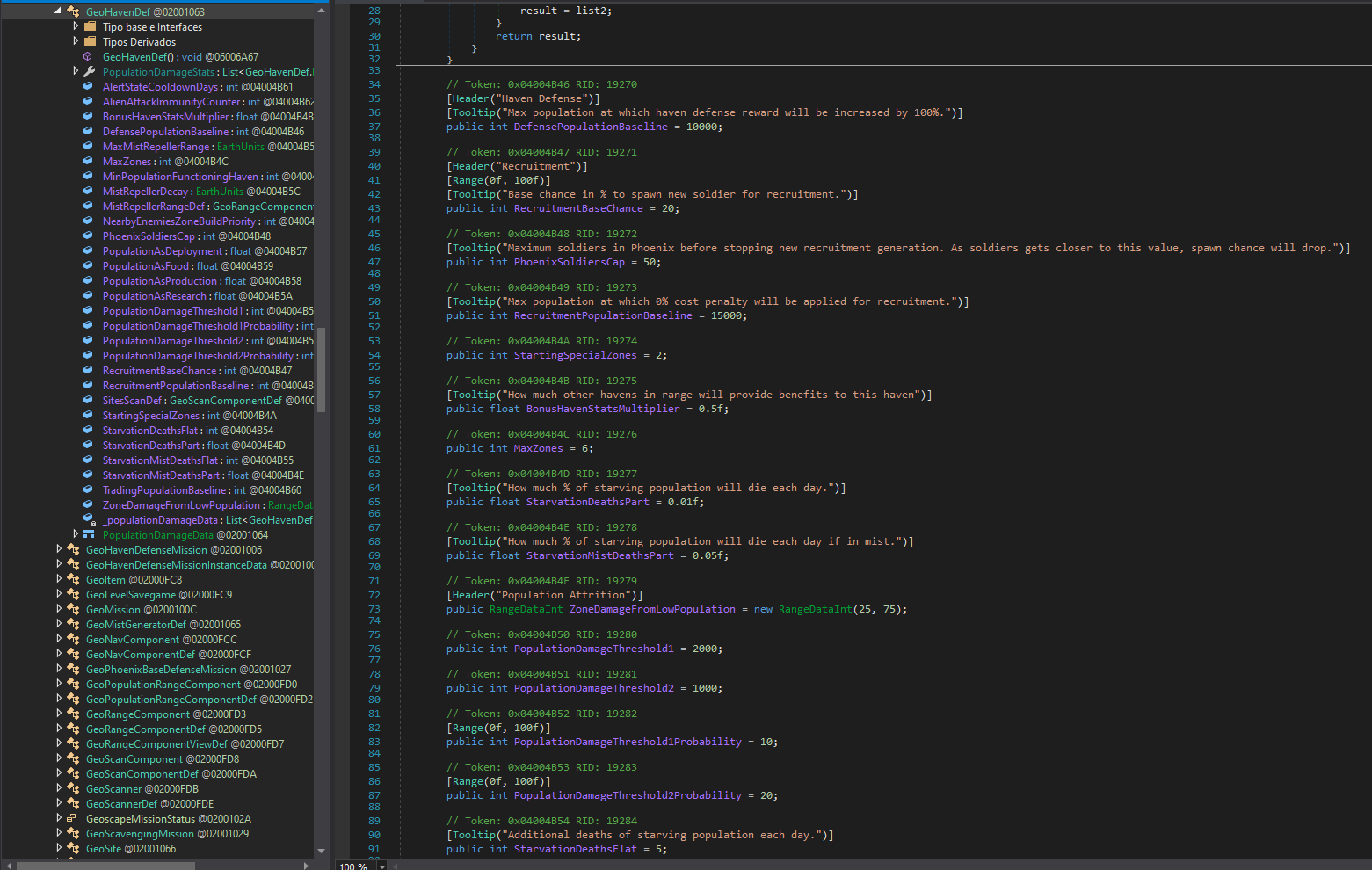Click the class icon of GeoHavenDefenseMission

pyautogui.click(x=73, y=549)
